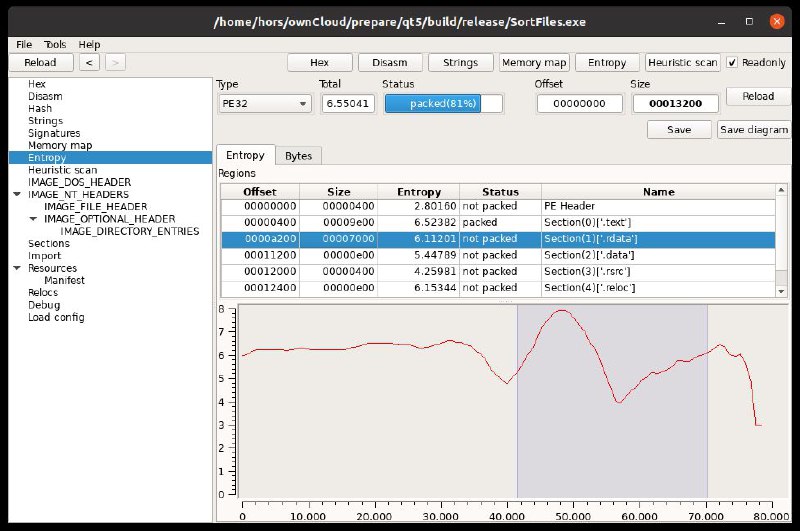Select Debug in the sidebar tree

pyautogui.click(x=44, y=305)
